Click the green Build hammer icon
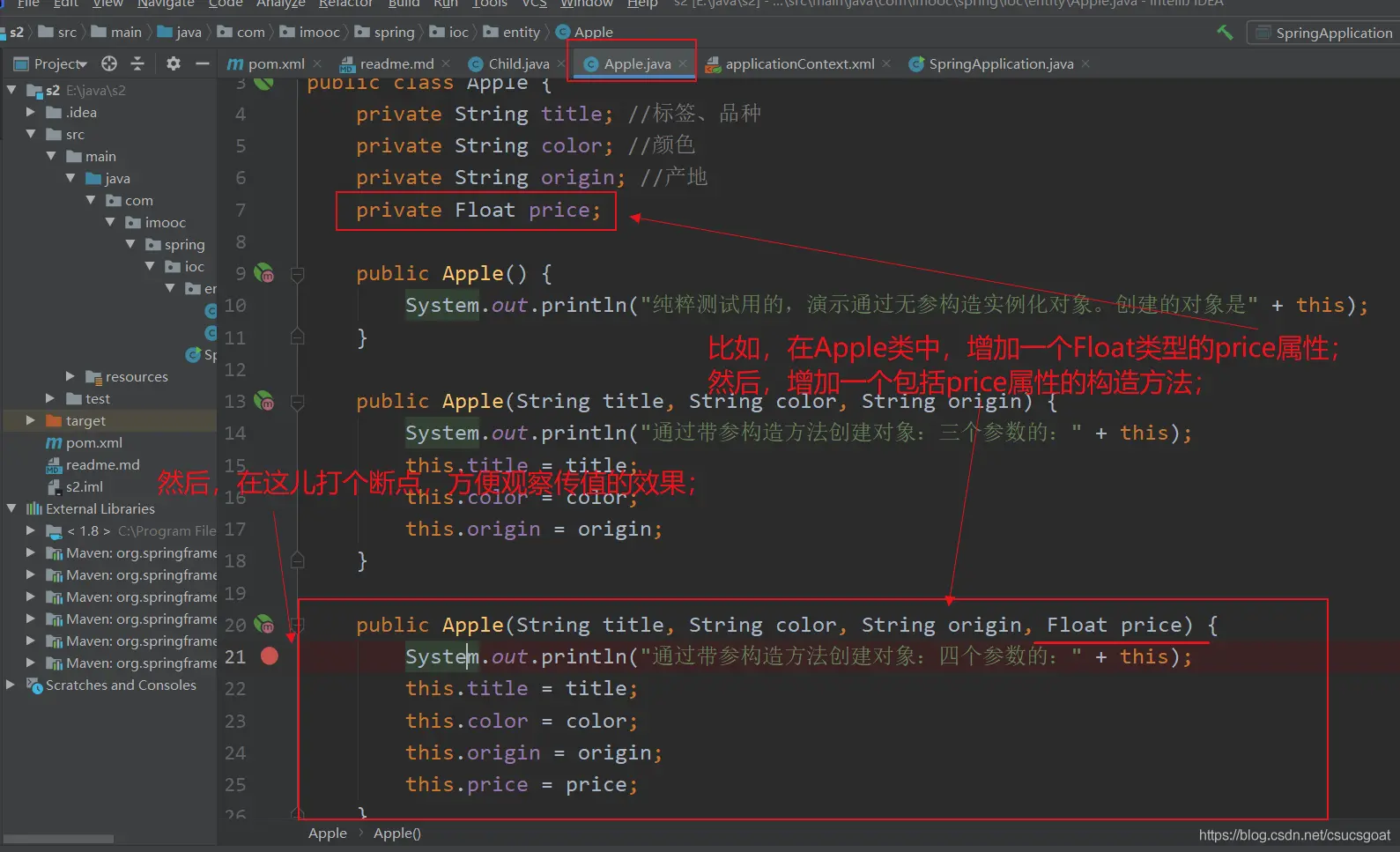 pyautogui.click(x=1225, y=33)
